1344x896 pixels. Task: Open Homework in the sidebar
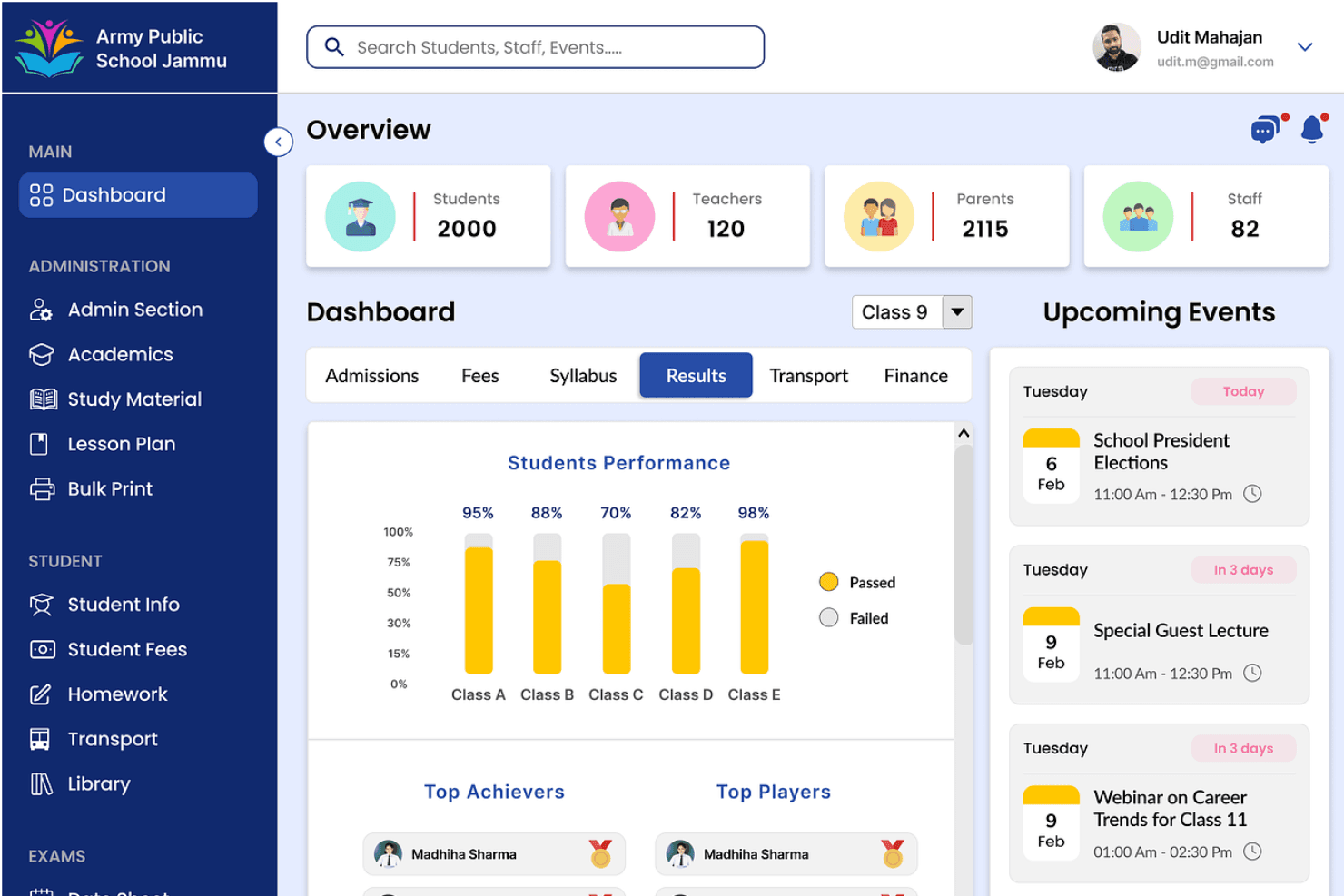[x=98, y=694]
